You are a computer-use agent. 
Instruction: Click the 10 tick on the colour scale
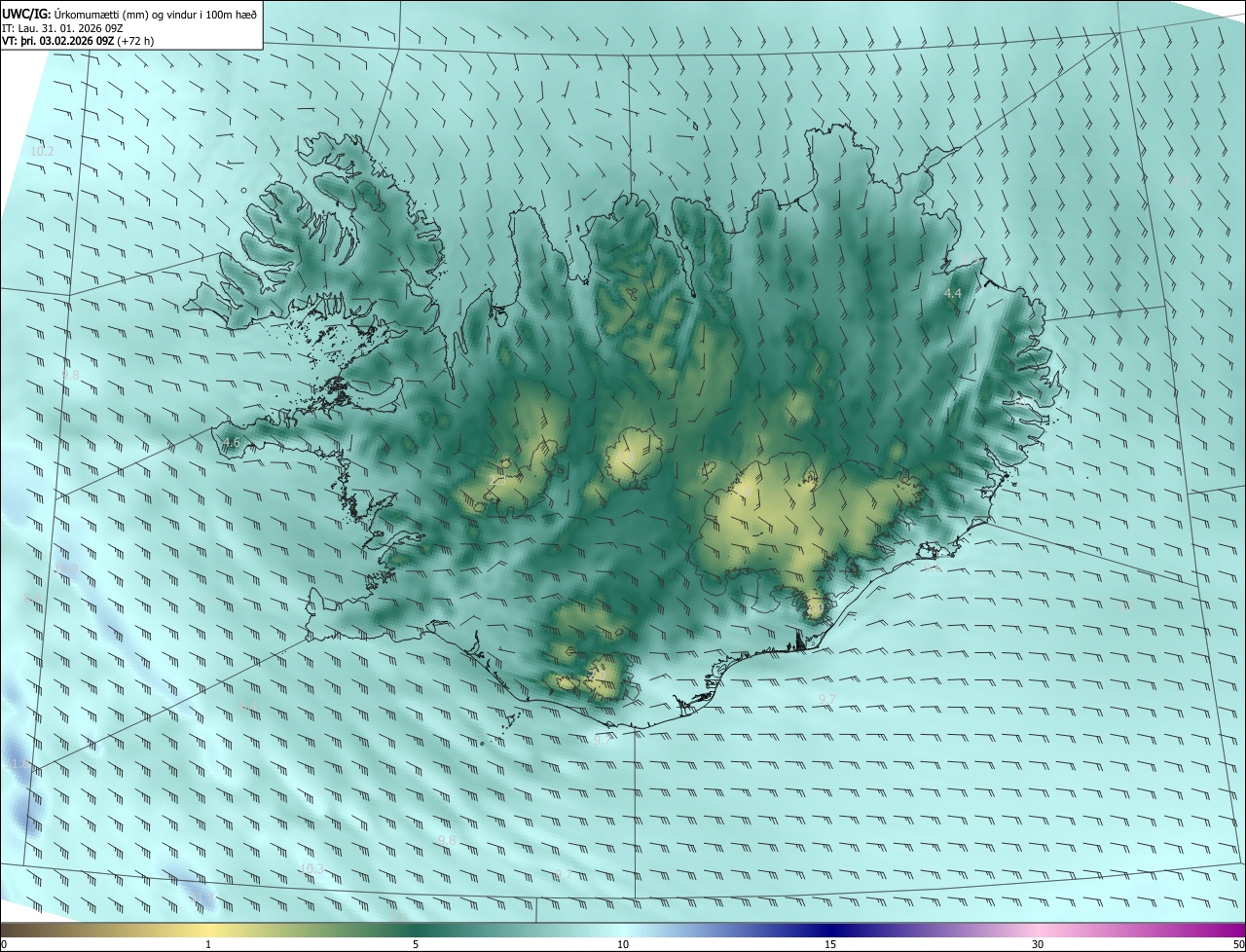click(623, 944)
